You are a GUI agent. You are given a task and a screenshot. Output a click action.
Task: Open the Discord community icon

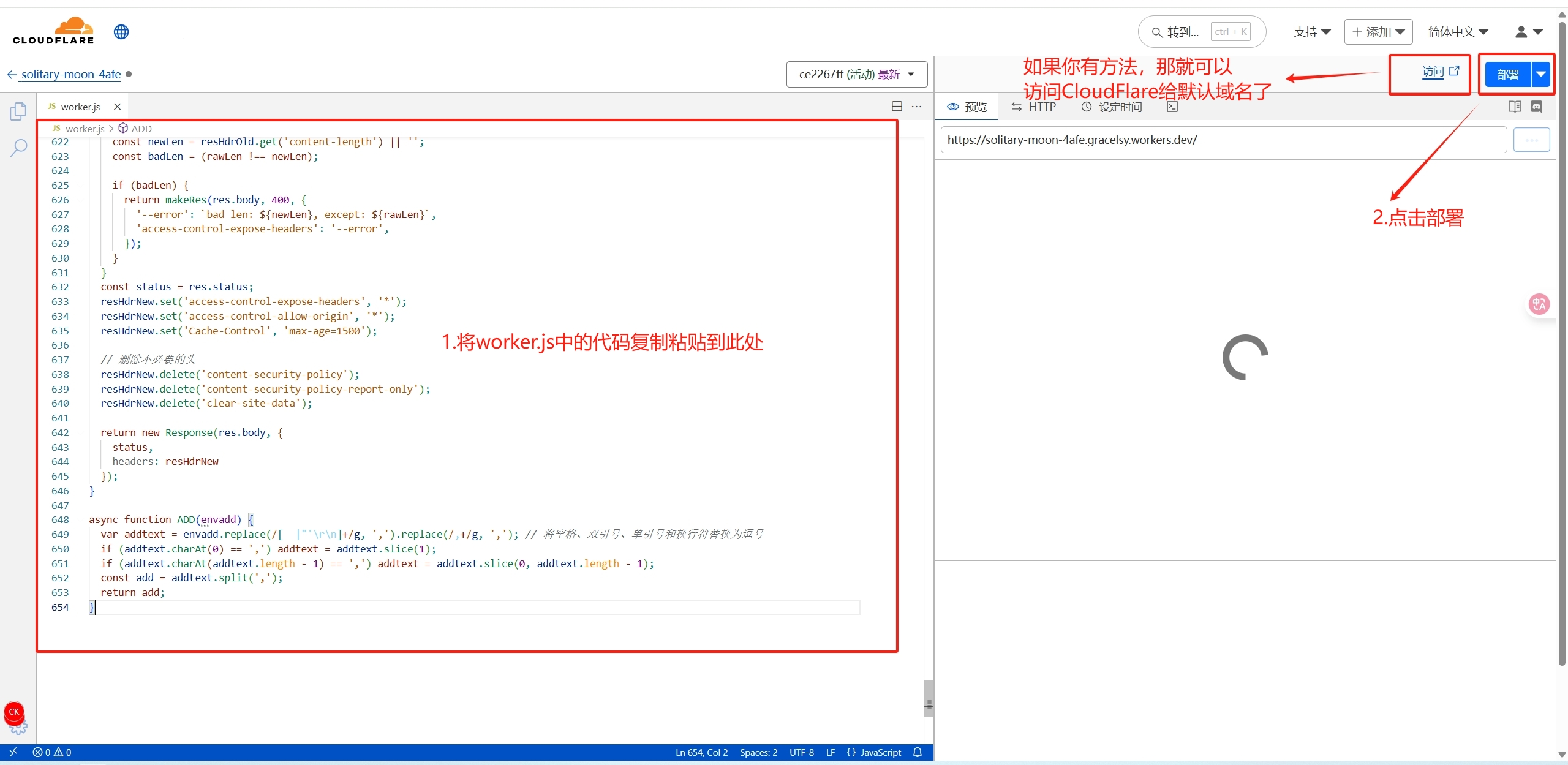coord(1536,107)
